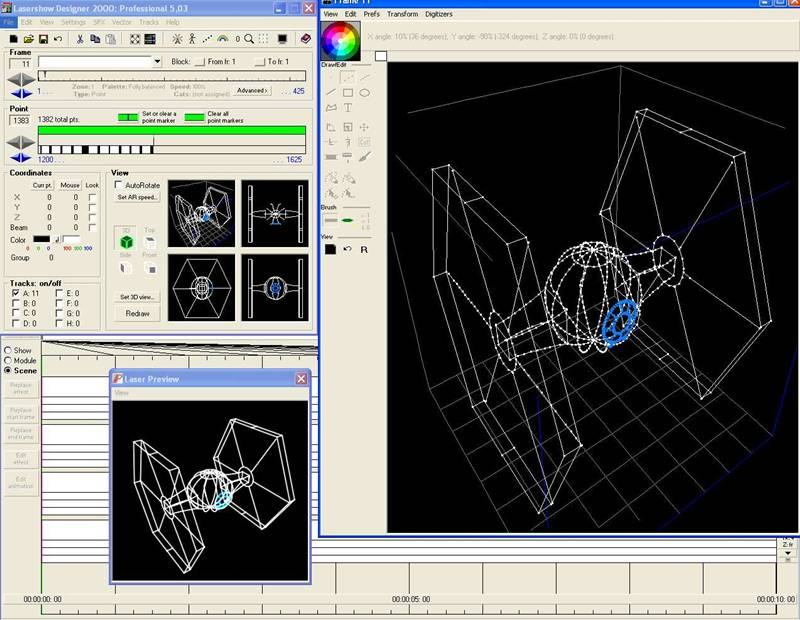Select the Module radio button
The height and width of the screenshot is (620, 800).
click(x=9, y=360)
